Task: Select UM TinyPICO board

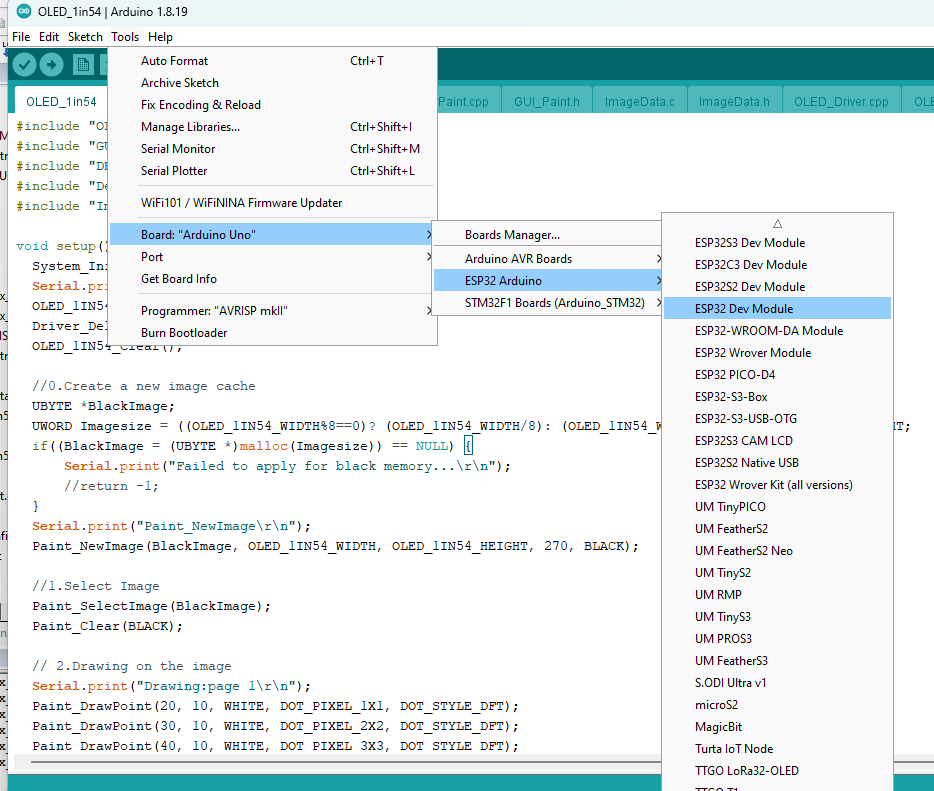Action: pyautogui.click(x=777, y=507)
